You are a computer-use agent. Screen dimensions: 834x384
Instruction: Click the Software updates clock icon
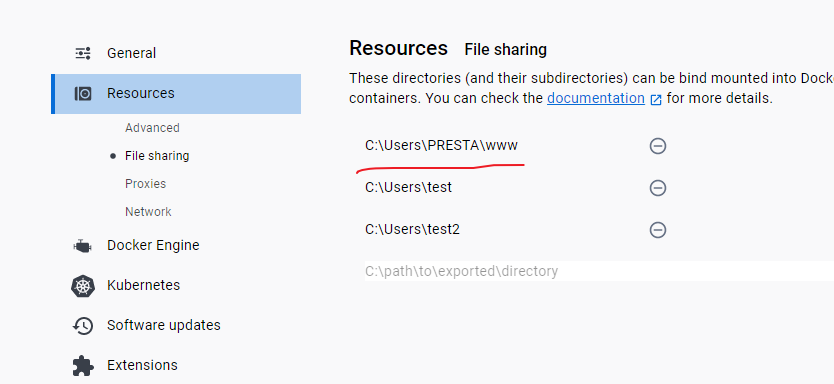click(83, 325)
